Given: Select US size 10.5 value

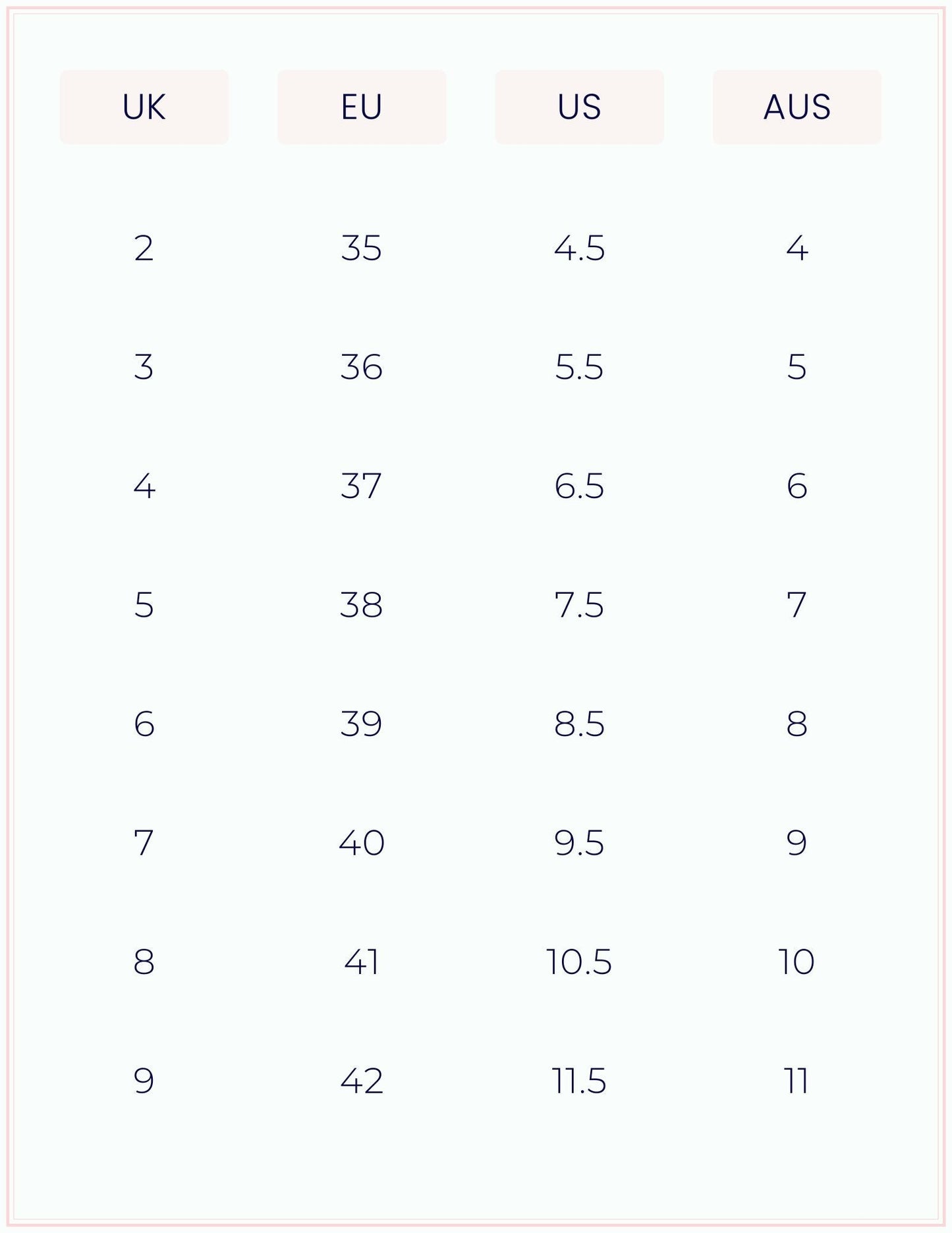Looking at the screenshot, I should tap(579, 962).
